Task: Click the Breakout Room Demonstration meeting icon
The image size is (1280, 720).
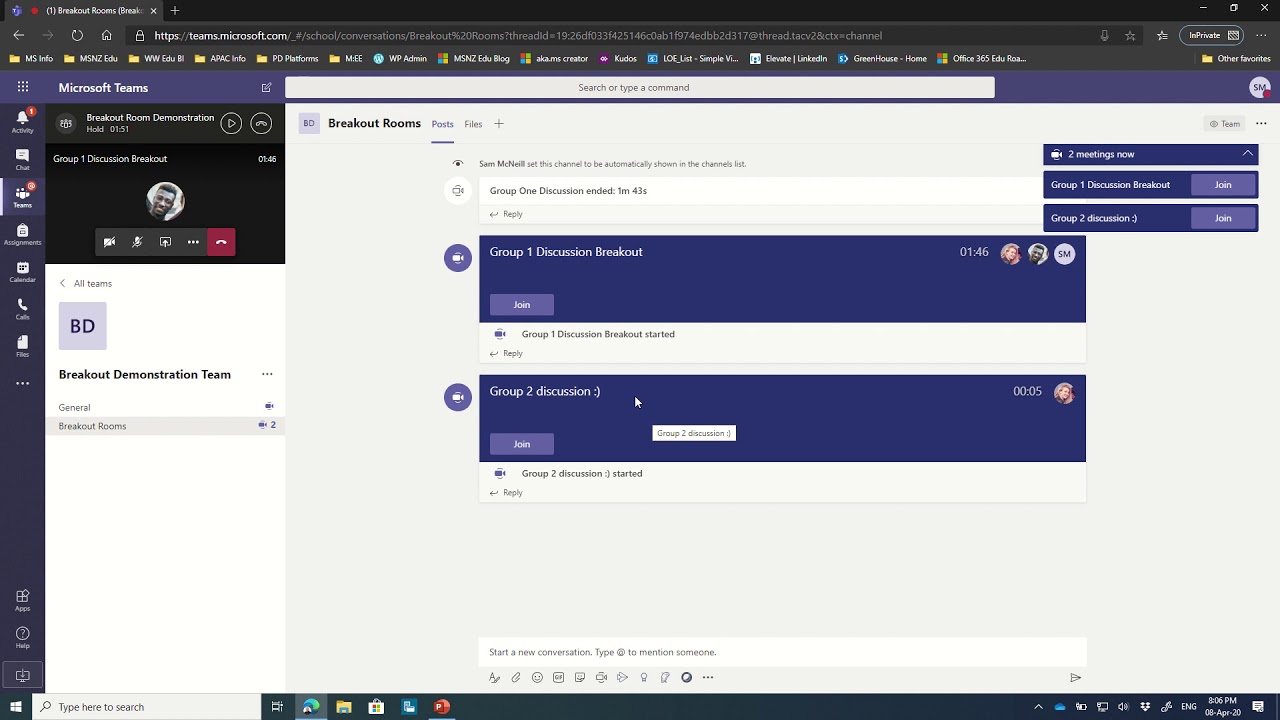Action: [66, 124]
